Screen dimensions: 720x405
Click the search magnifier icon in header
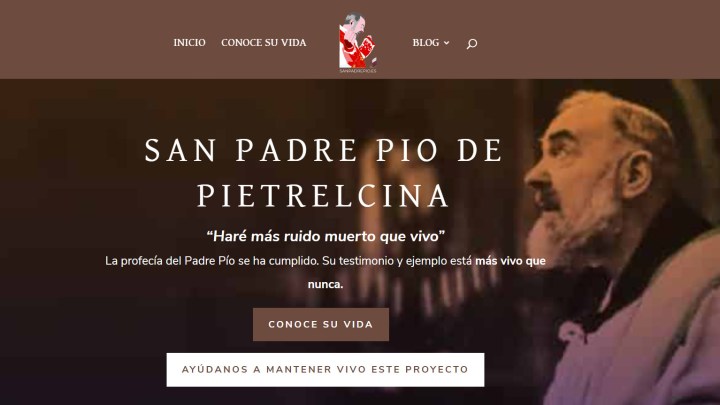click(x=472, y=44)
